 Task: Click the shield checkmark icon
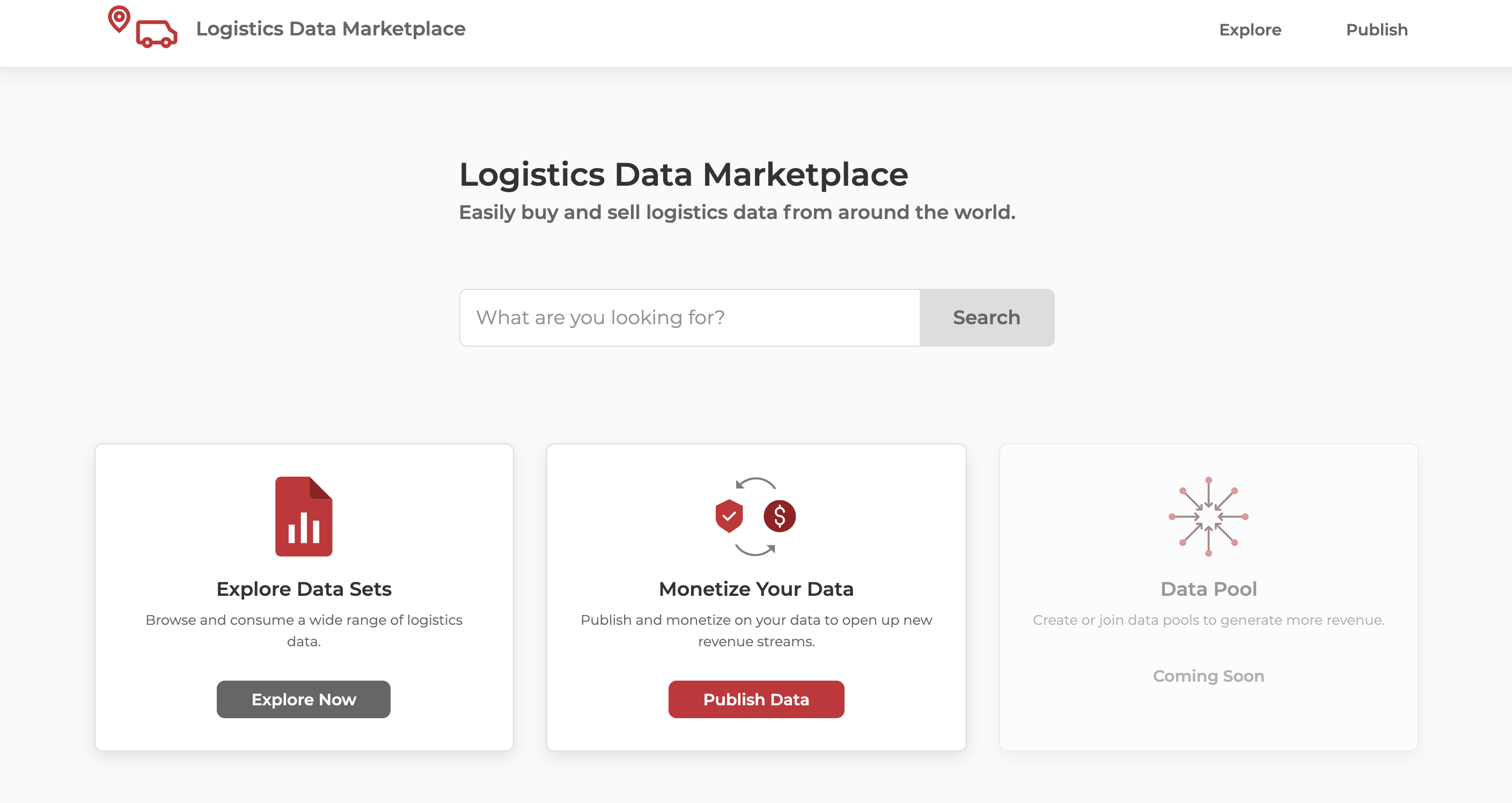tap(729, 516)
